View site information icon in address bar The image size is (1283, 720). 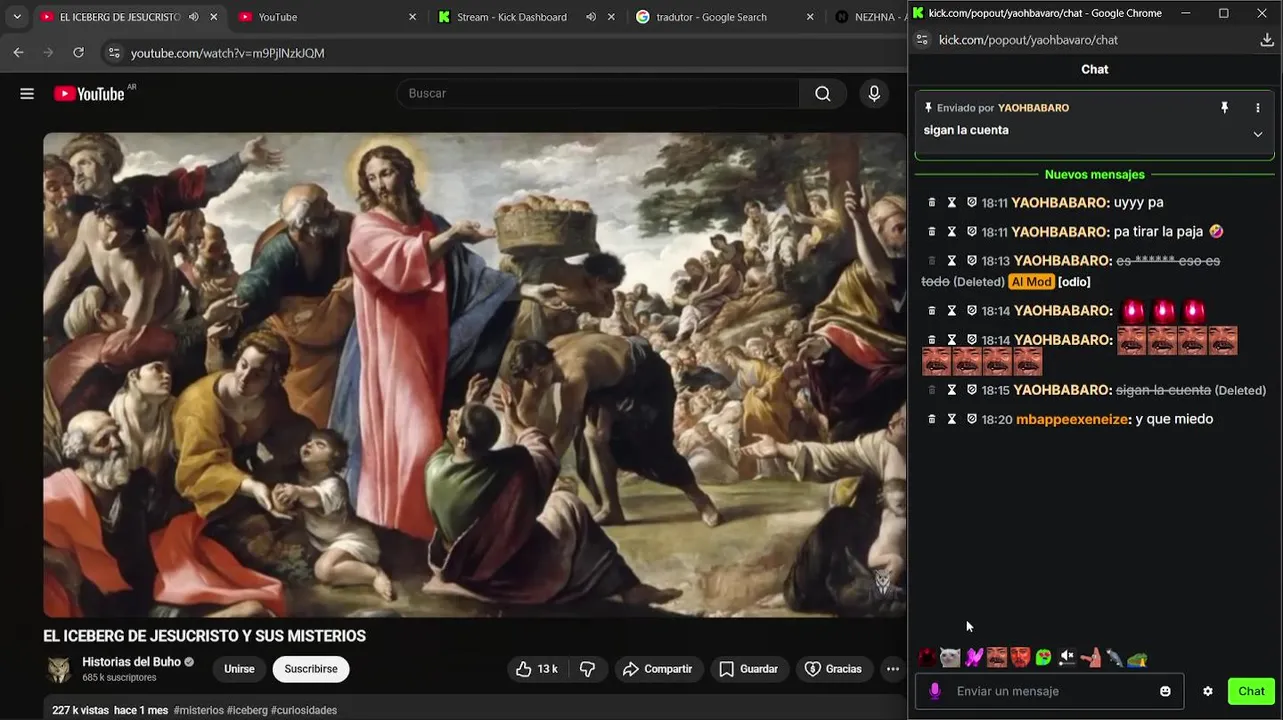(113, 53)
